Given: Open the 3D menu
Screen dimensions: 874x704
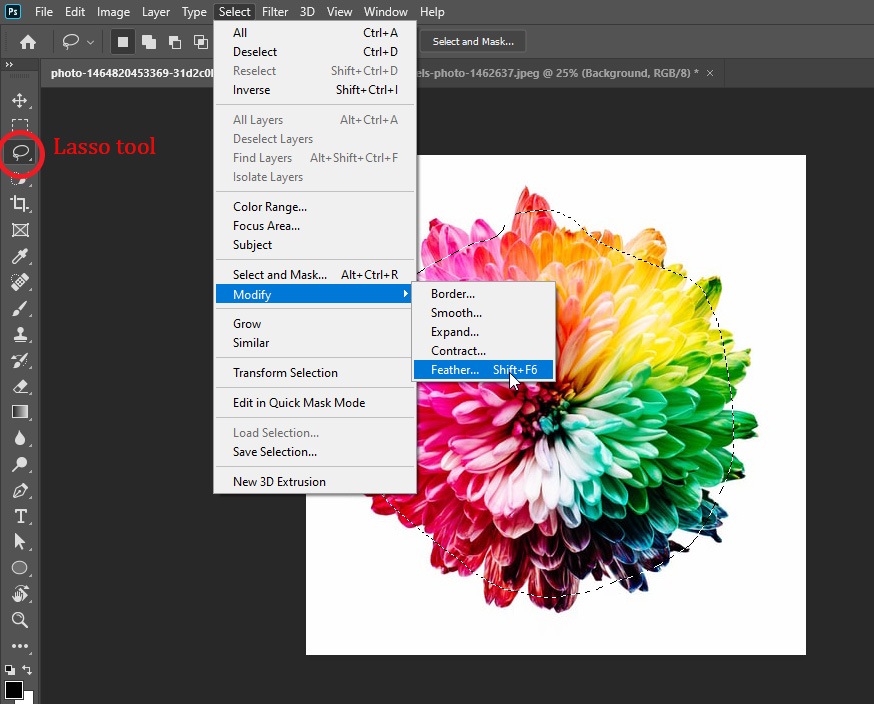Looking at the screenshot, I should (x=307, y=12).
